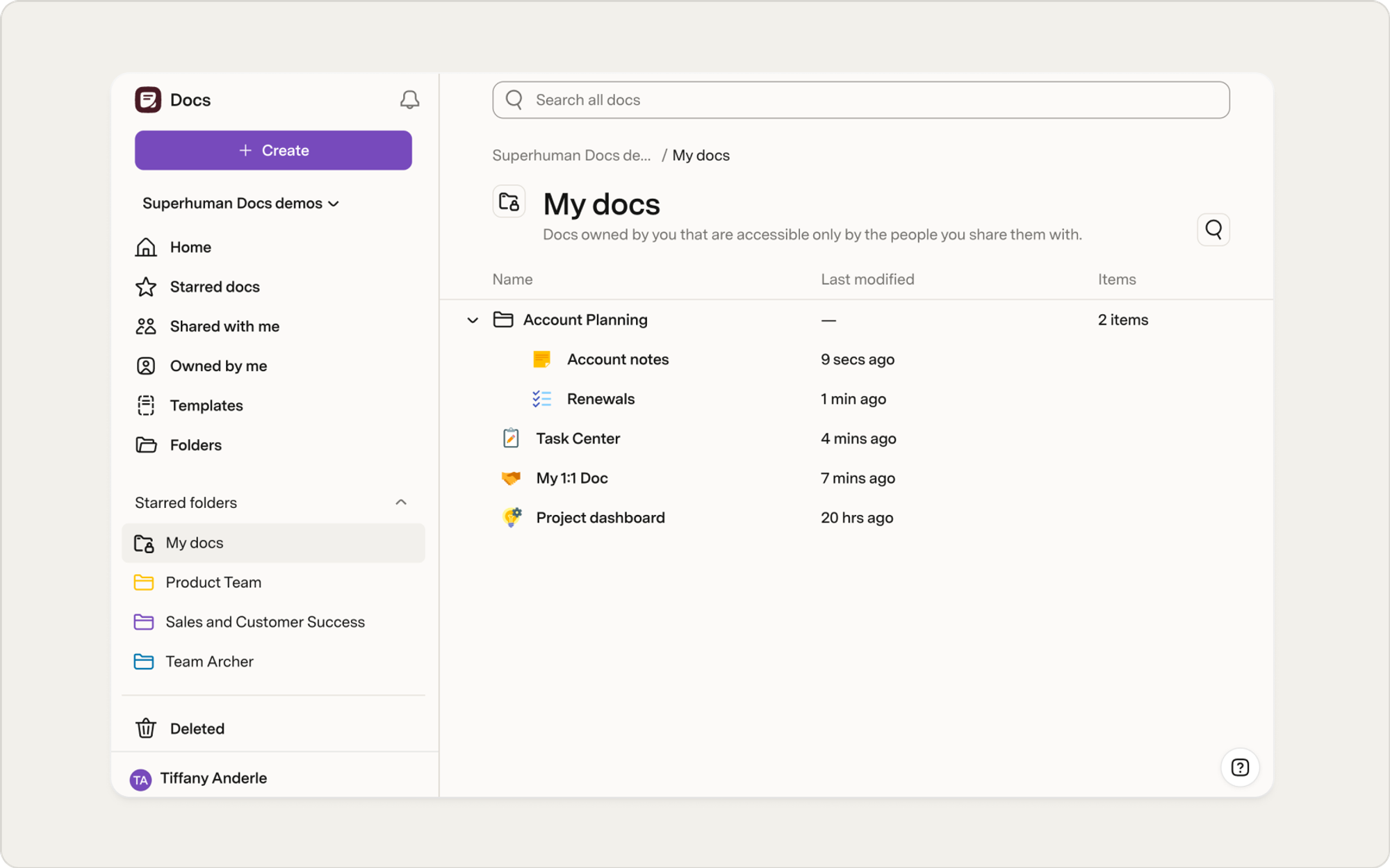The image size is (1390, 868).
Task: Open Templates
Action: [x=206, y=406]
